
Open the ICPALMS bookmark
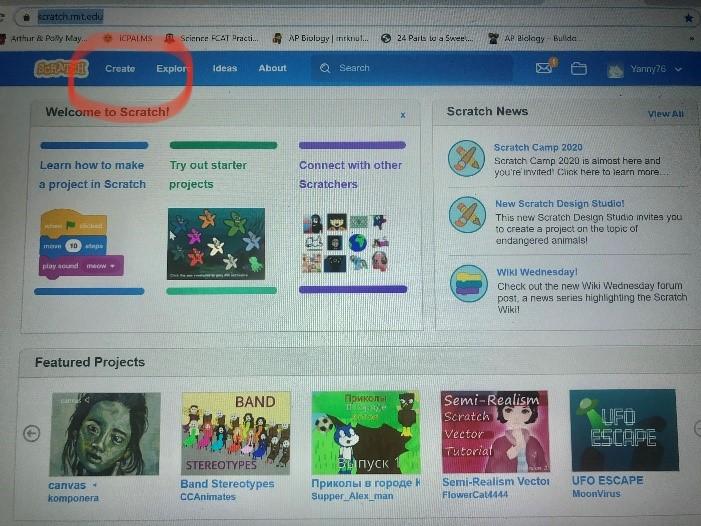(128, 38)
